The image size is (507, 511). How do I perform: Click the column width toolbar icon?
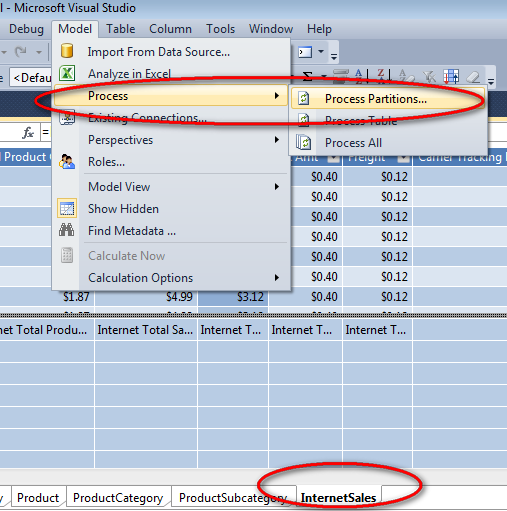pyautogui.click(x=341, y=76)
